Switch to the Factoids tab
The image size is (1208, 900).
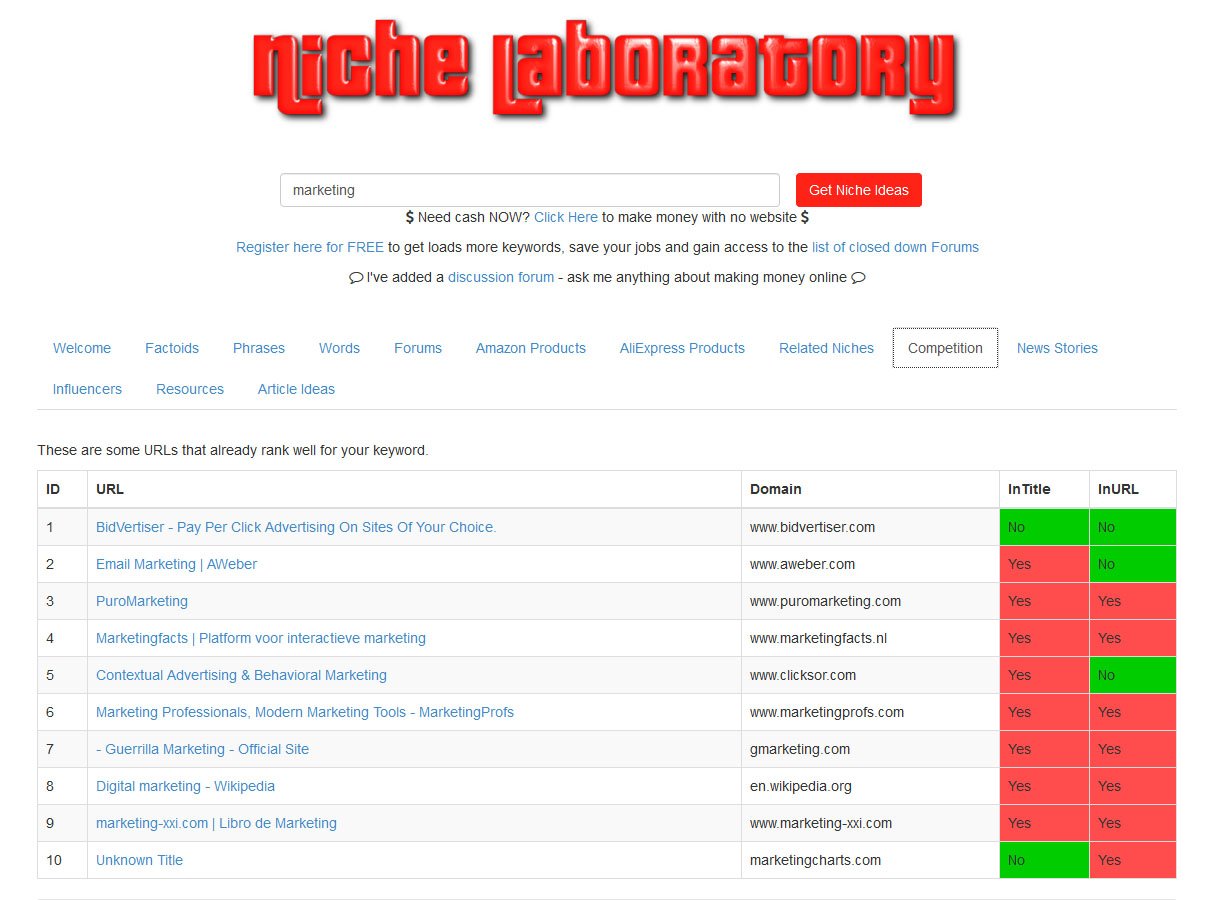[x=172, y=348]
